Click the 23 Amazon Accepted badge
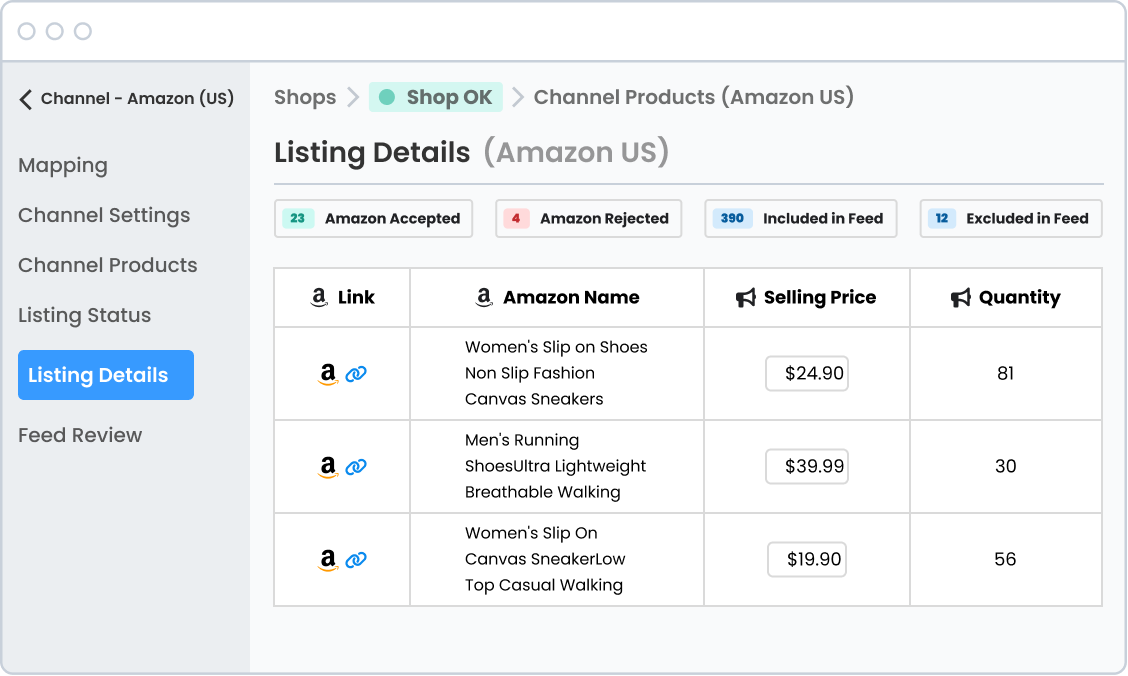This screenshot has height=676, width=1128. point(373,218)
